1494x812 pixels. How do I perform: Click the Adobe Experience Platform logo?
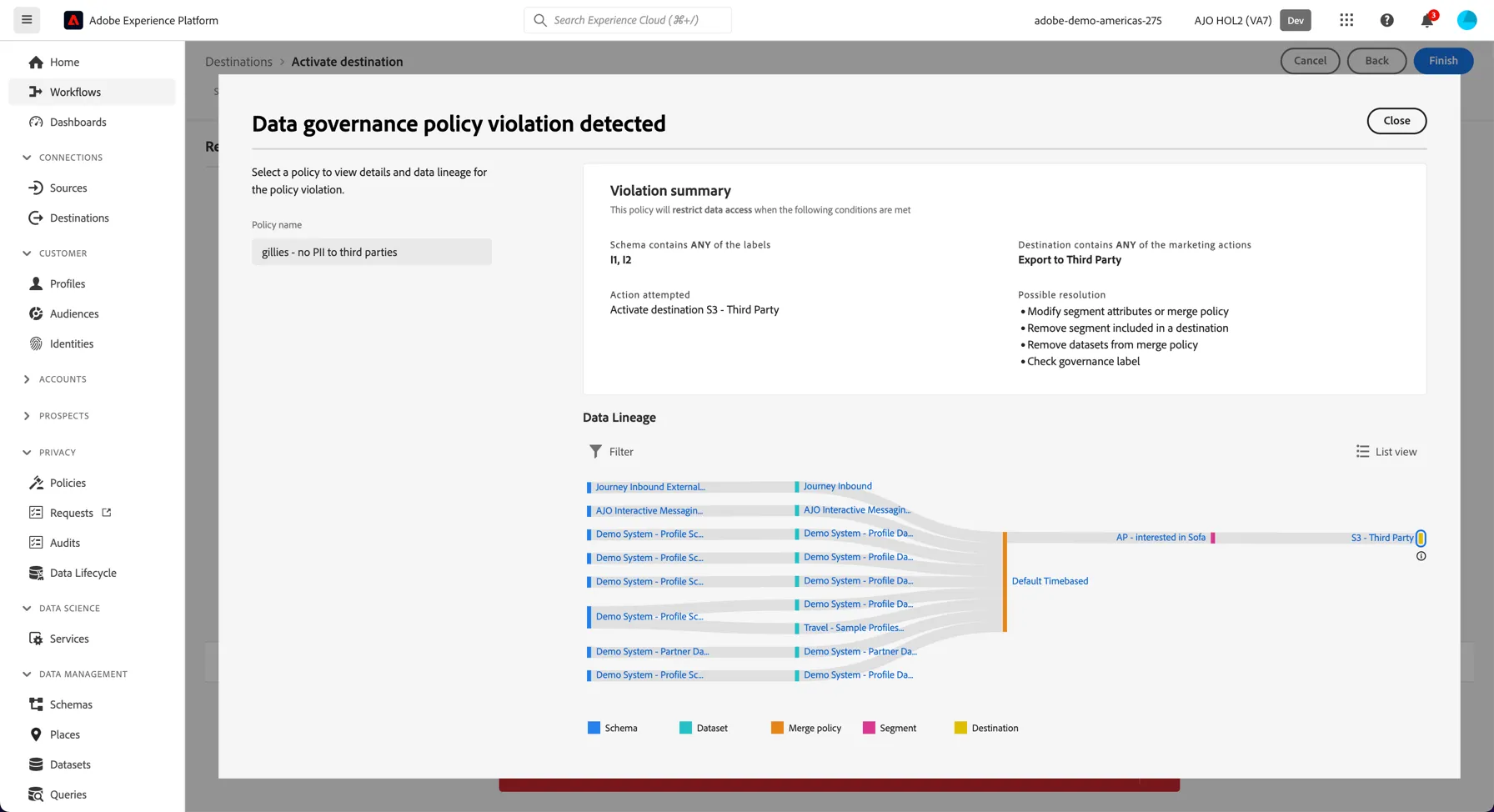[x=73, y=20]
